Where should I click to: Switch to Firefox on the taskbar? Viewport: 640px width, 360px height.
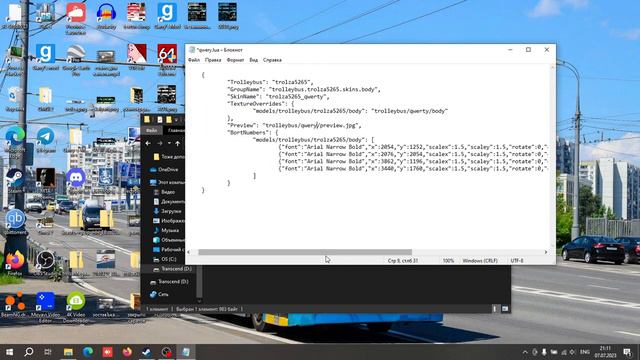(x=127, y=352)
